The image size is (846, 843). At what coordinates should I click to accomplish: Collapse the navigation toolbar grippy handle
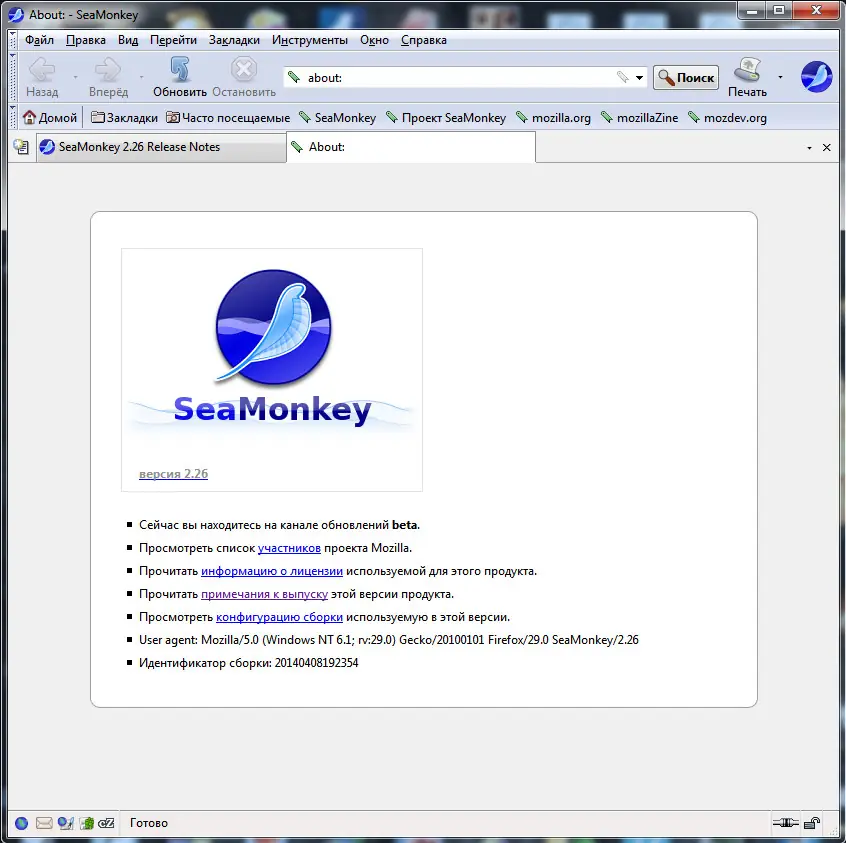tap(13, 77)
